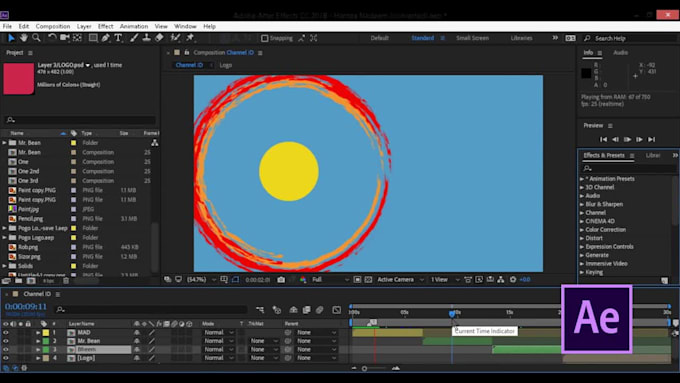Open the Graph Editor in timeline
Image resolution: width=680 pixels, height=383 pixels.
point(337,310)
